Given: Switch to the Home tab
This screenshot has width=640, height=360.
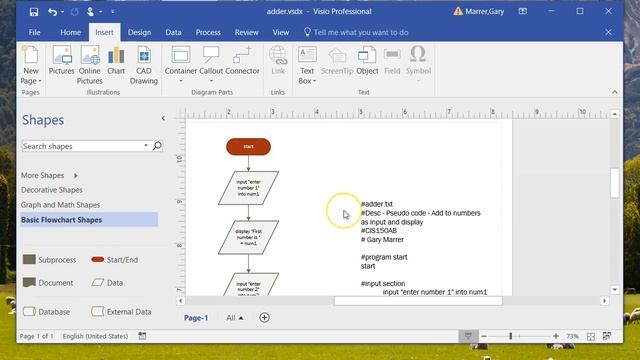Looking at the screenshot, I should (71, 32).
